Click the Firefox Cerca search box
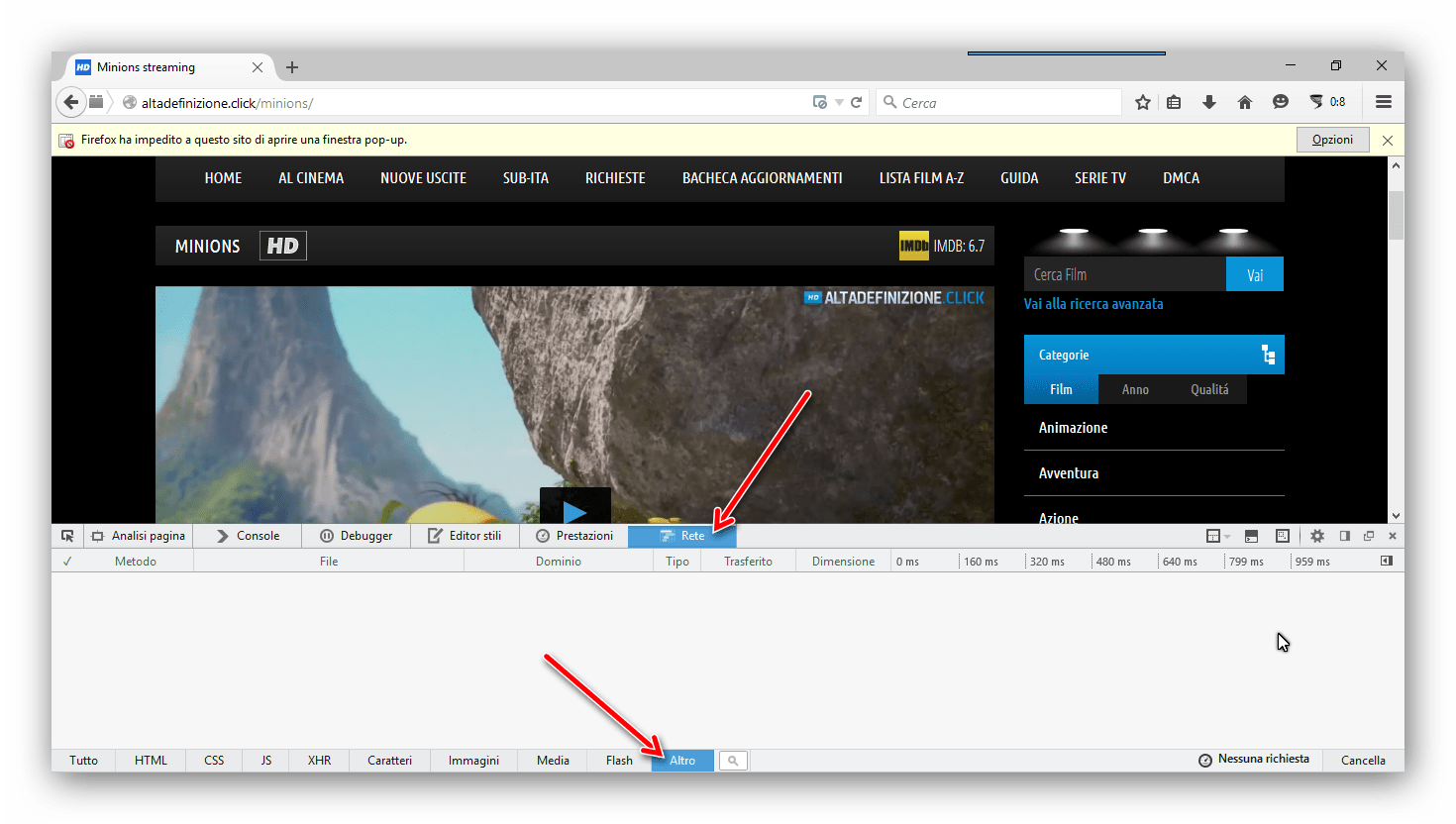Screen dimensions: 1456x824 pyautogui.click(x=998, y=102)
